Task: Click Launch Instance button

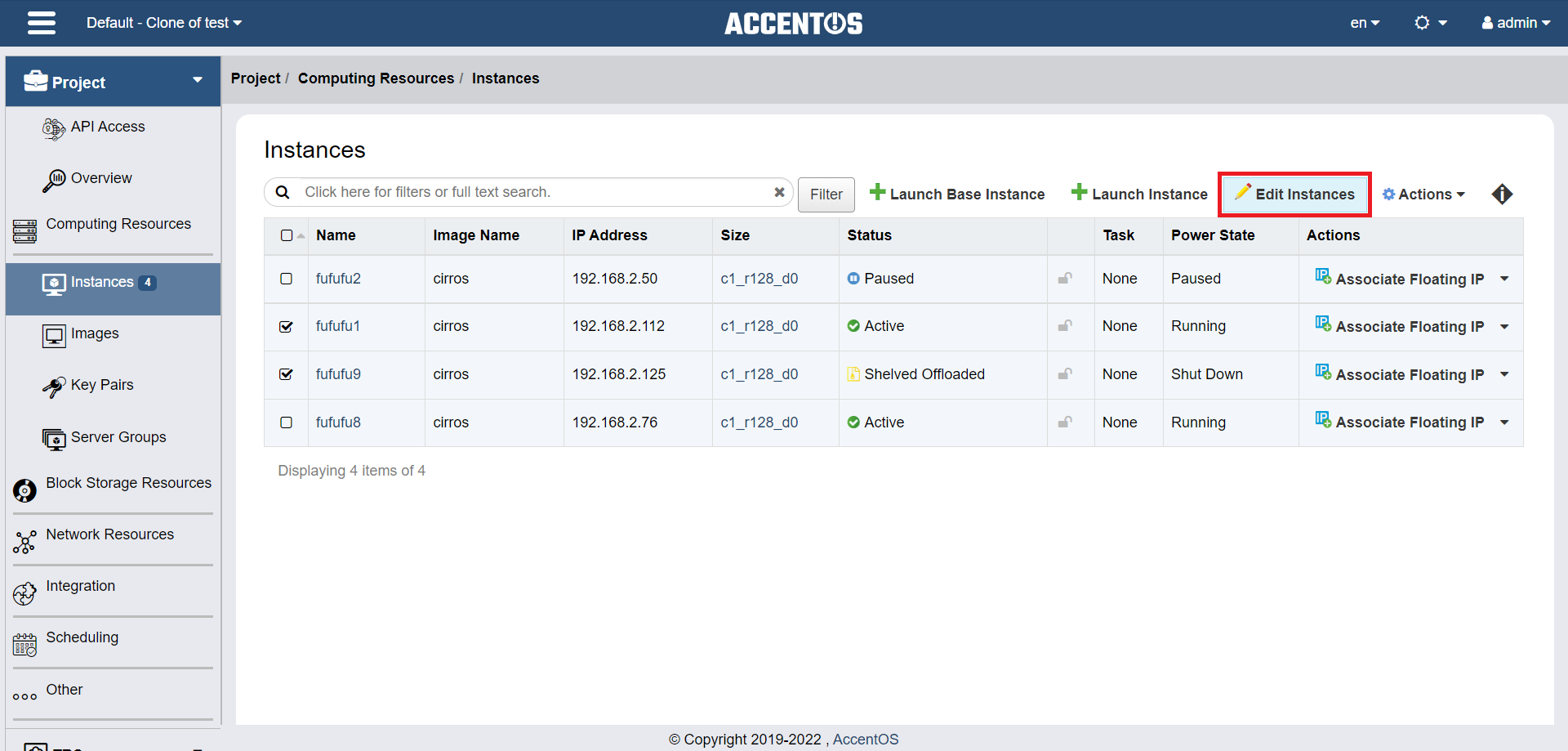Action: 1139,194
